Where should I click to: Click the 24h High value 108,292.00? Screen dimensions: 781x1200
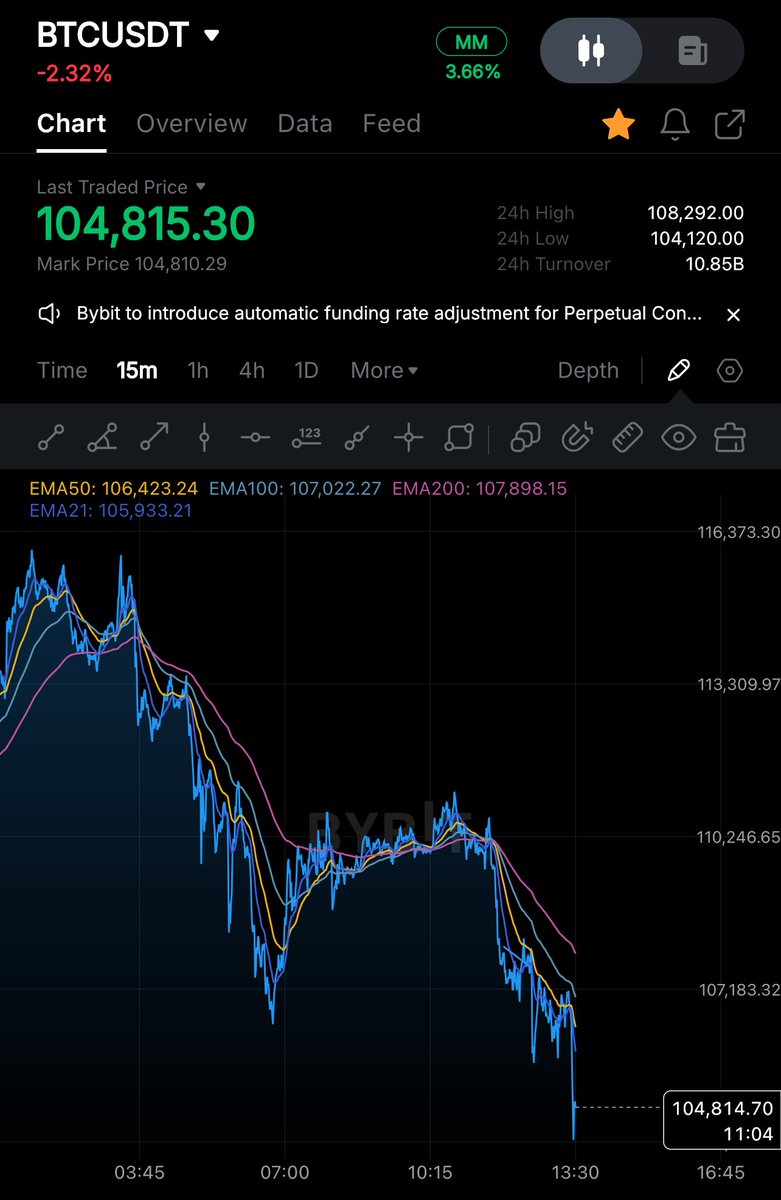695,213
